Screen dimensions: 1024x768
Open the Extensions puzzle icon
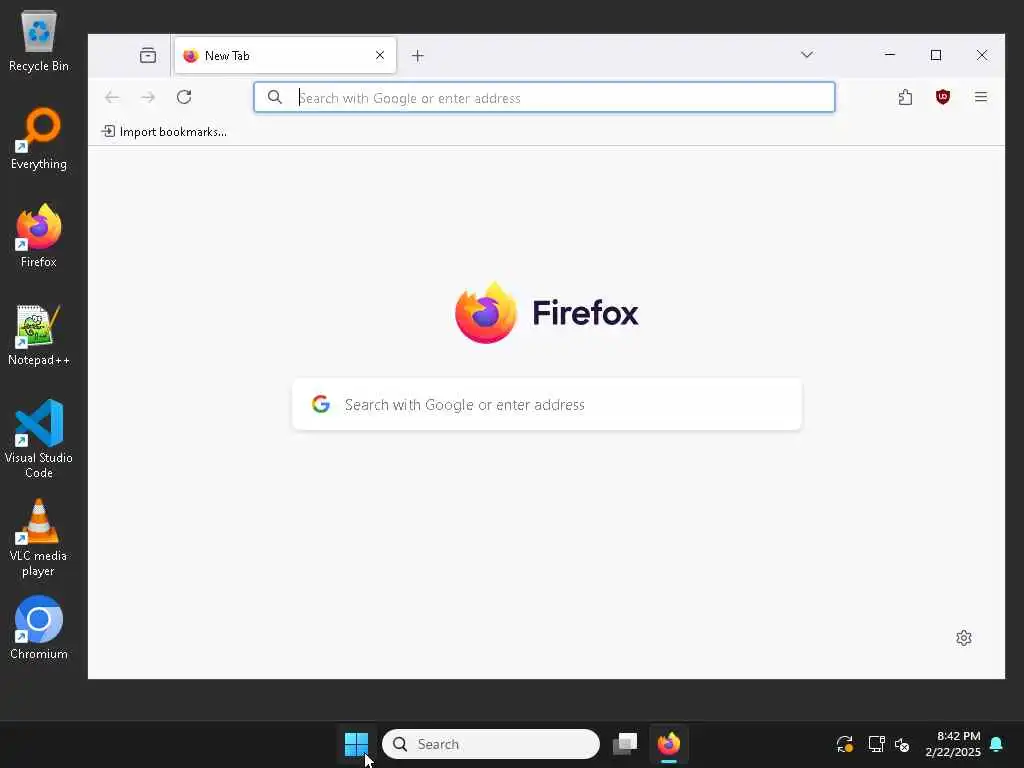[905, 97]
